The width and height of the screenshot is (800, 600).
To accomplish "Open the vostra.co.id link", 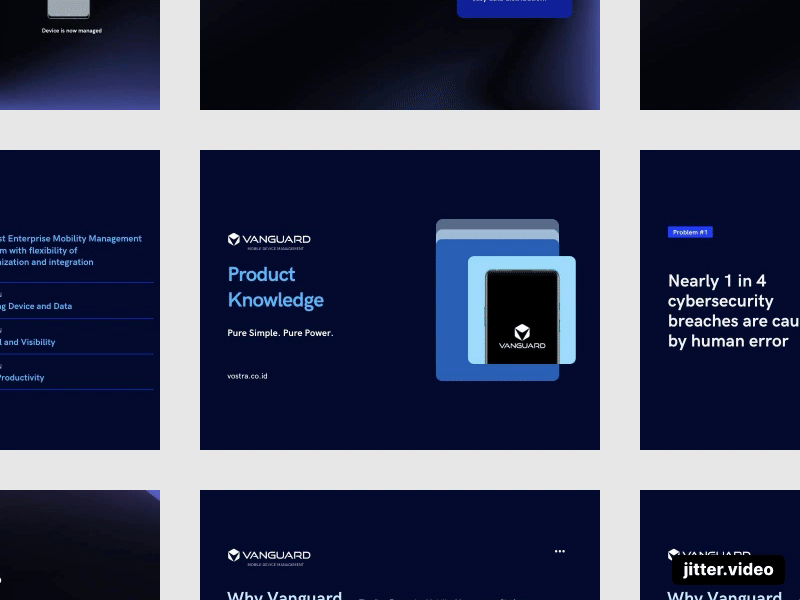I will click(x=247, y=376).
